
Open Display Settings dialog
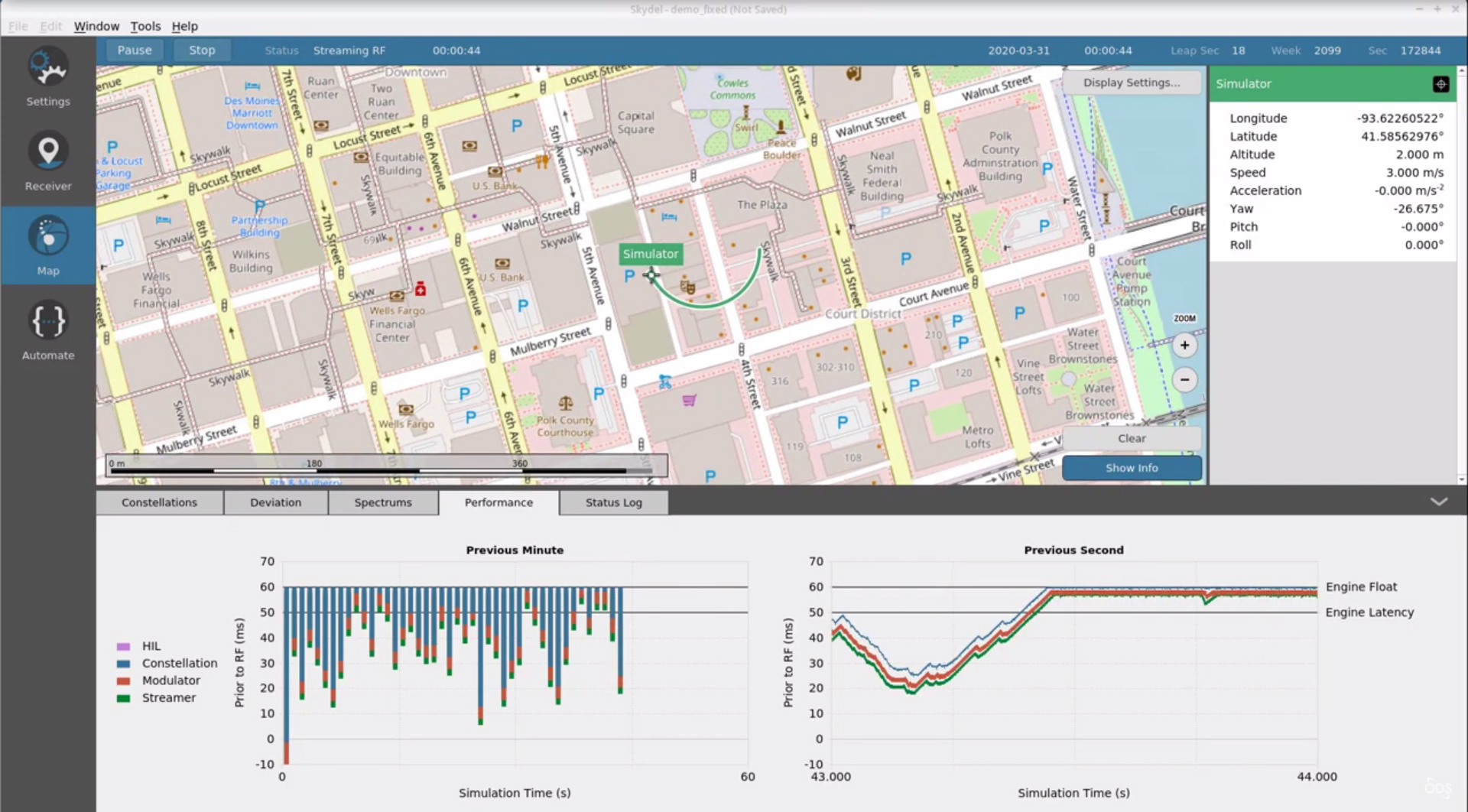pos(1131,83)
